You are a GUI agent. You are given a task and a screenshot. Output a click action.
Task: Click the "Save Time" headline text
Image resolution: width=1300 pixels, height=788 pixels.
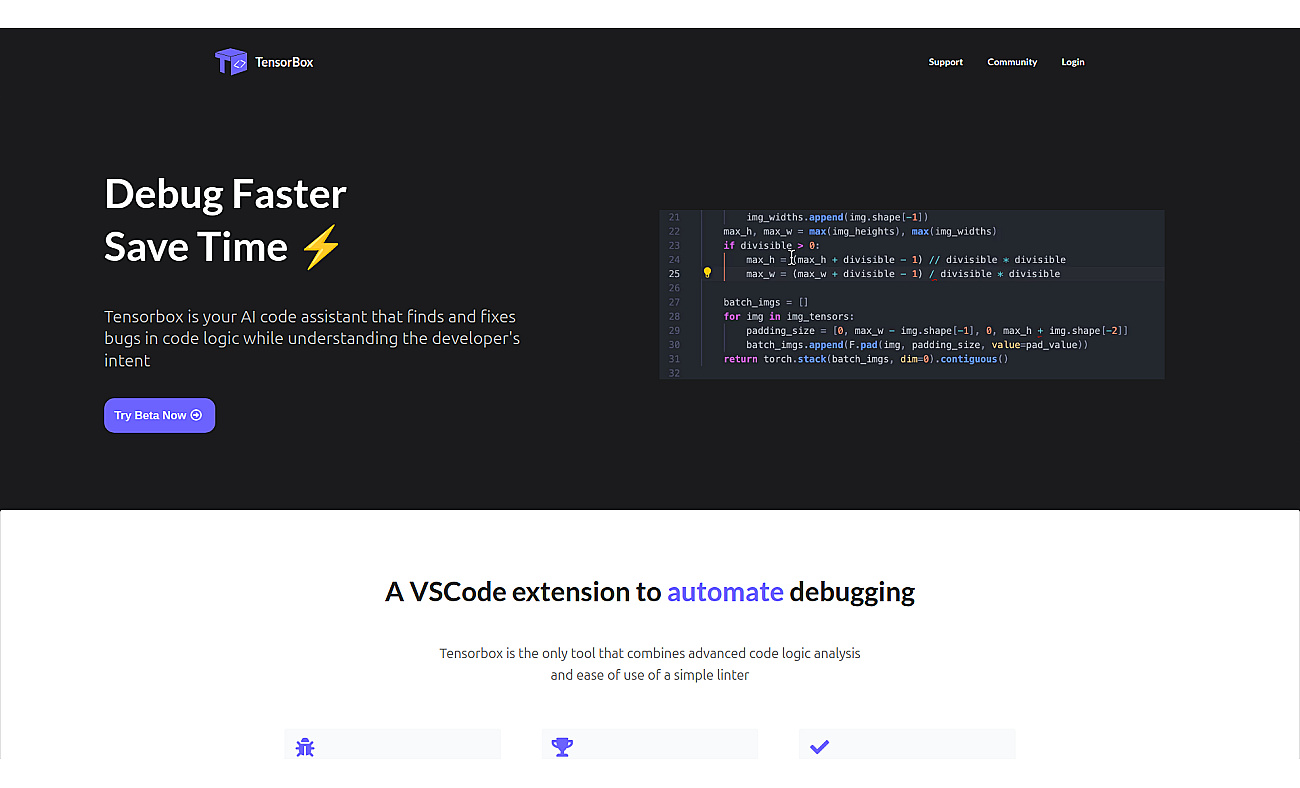click(x=196, y=247)
